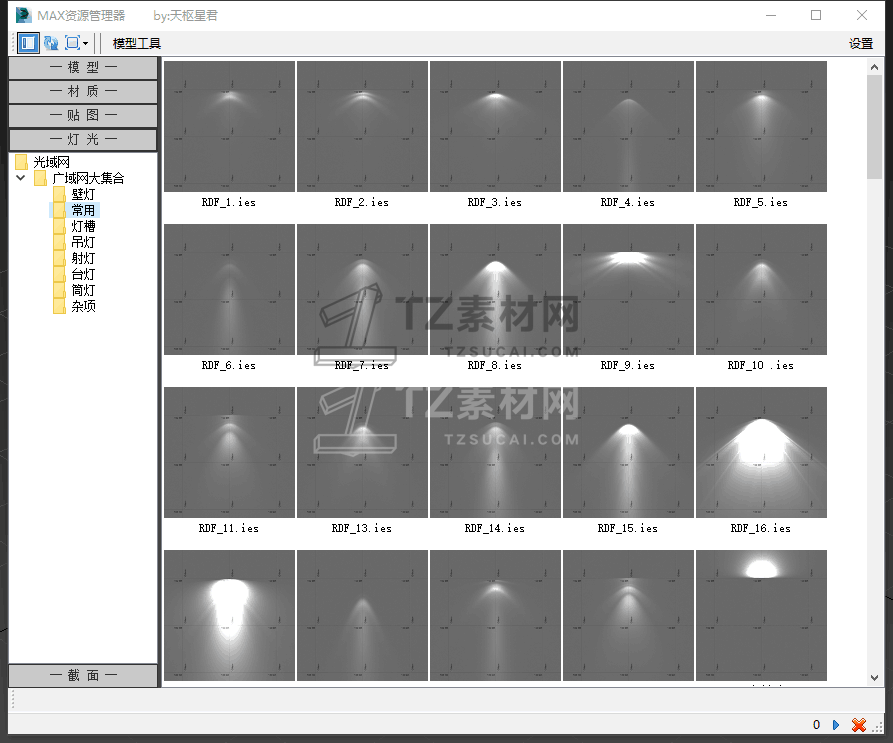Collapse the 广域网大集合 tree node
893x743 pixels.
[x=21, y=178]
